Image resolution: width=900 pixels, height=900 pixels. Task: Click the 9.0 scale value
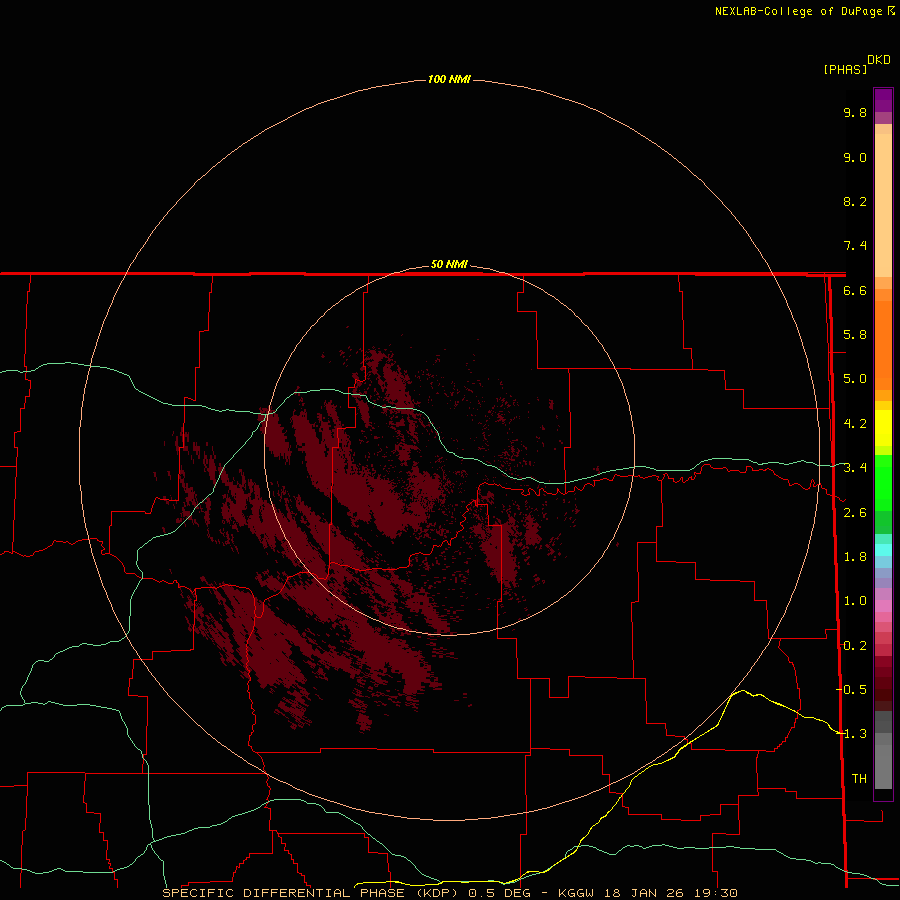[855, 157]
